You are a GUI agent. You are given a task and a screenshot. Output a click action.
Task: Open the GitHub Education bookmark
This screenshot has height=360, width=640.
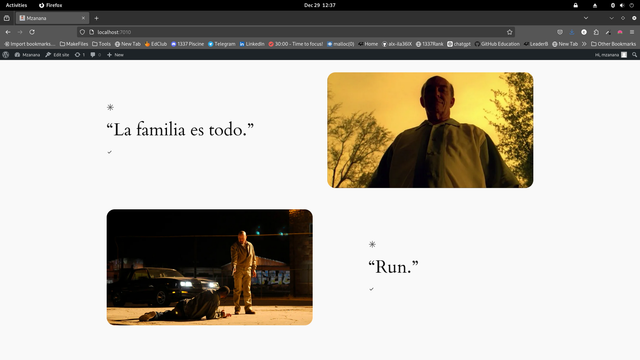coord(497,44)
